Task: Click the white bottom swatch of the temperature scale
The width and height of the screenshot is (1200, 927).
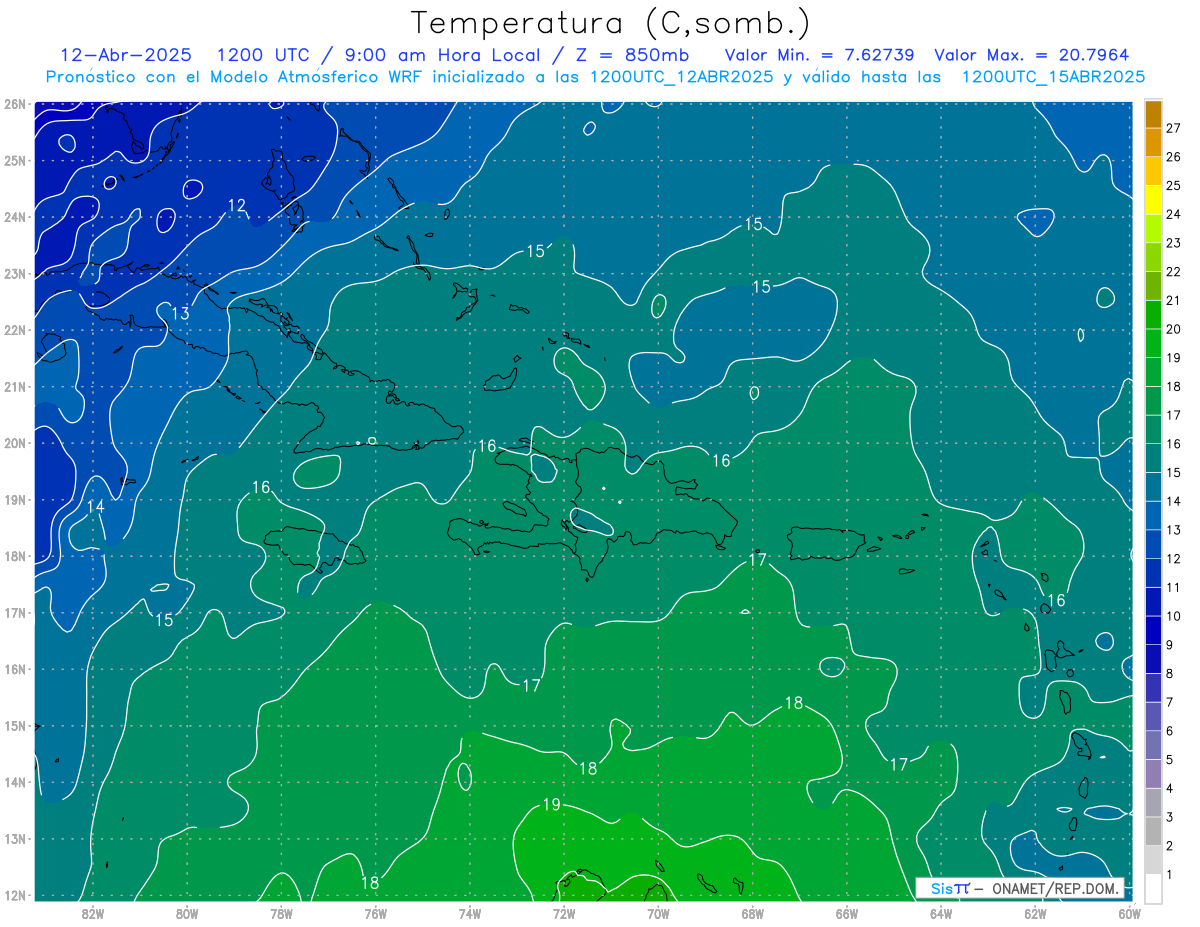Action: (1153, 888)
